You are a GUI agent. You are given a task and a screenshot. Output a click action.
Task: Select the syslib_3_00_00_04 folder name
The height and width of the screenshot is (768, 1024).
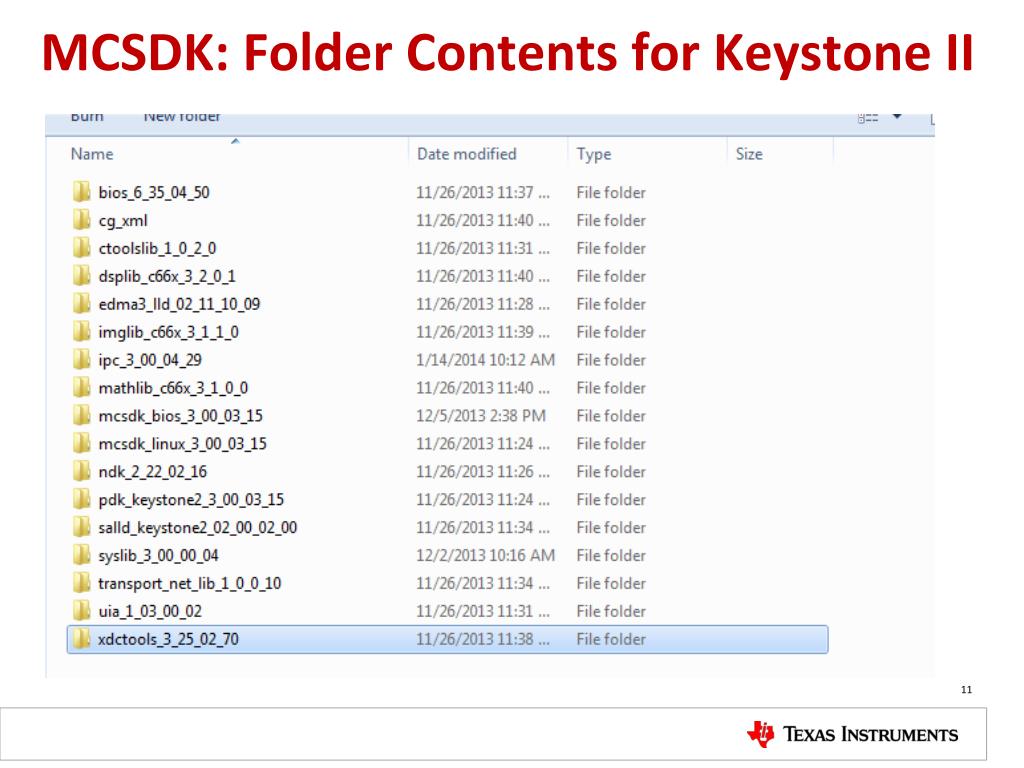click(x=159, y=556)
